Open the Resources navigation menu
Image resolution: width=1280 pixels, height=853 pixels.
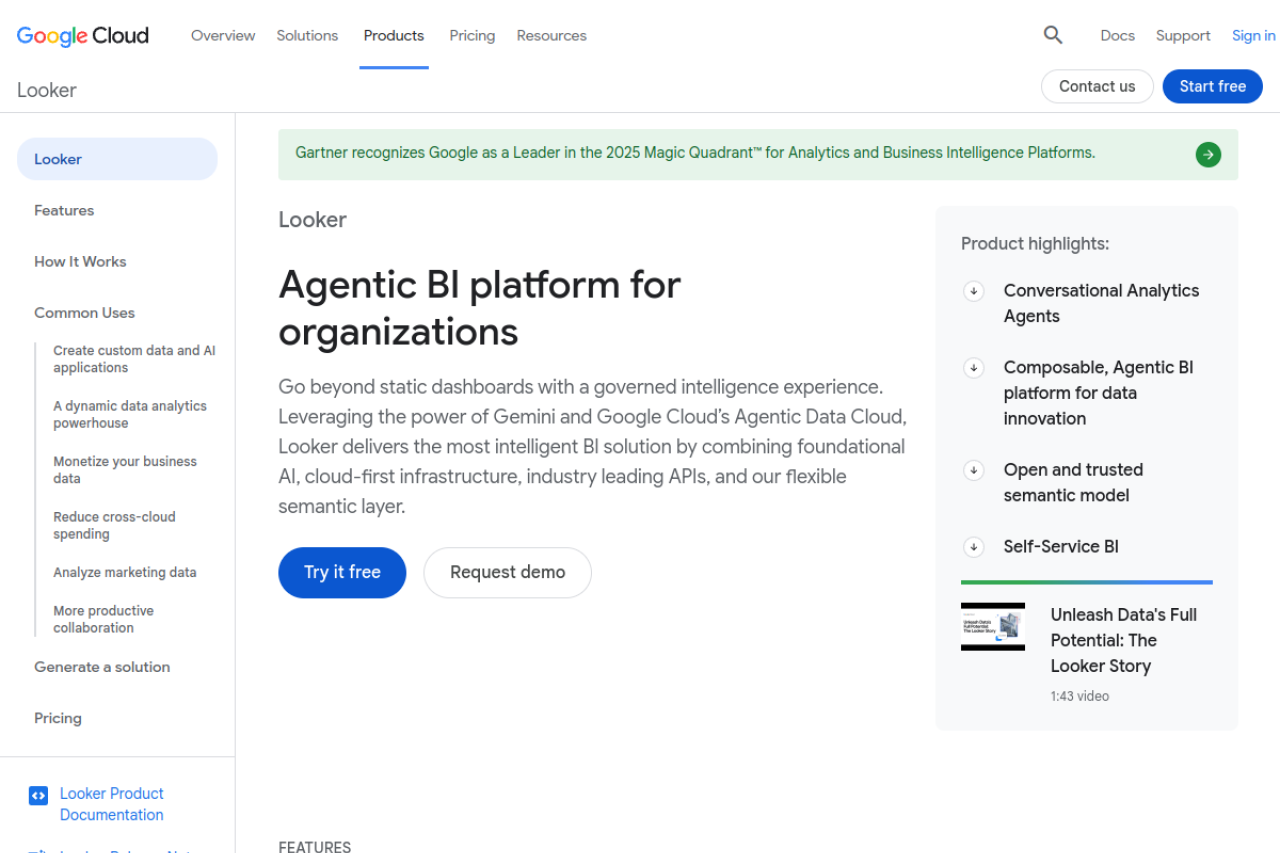pos(552,35)
